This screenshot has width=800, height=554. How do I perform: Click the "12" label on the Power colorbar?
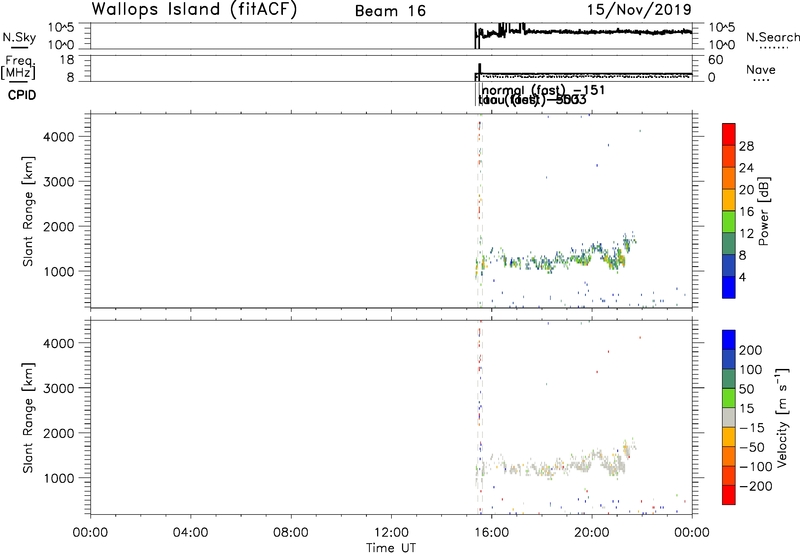tap(746, 234)
